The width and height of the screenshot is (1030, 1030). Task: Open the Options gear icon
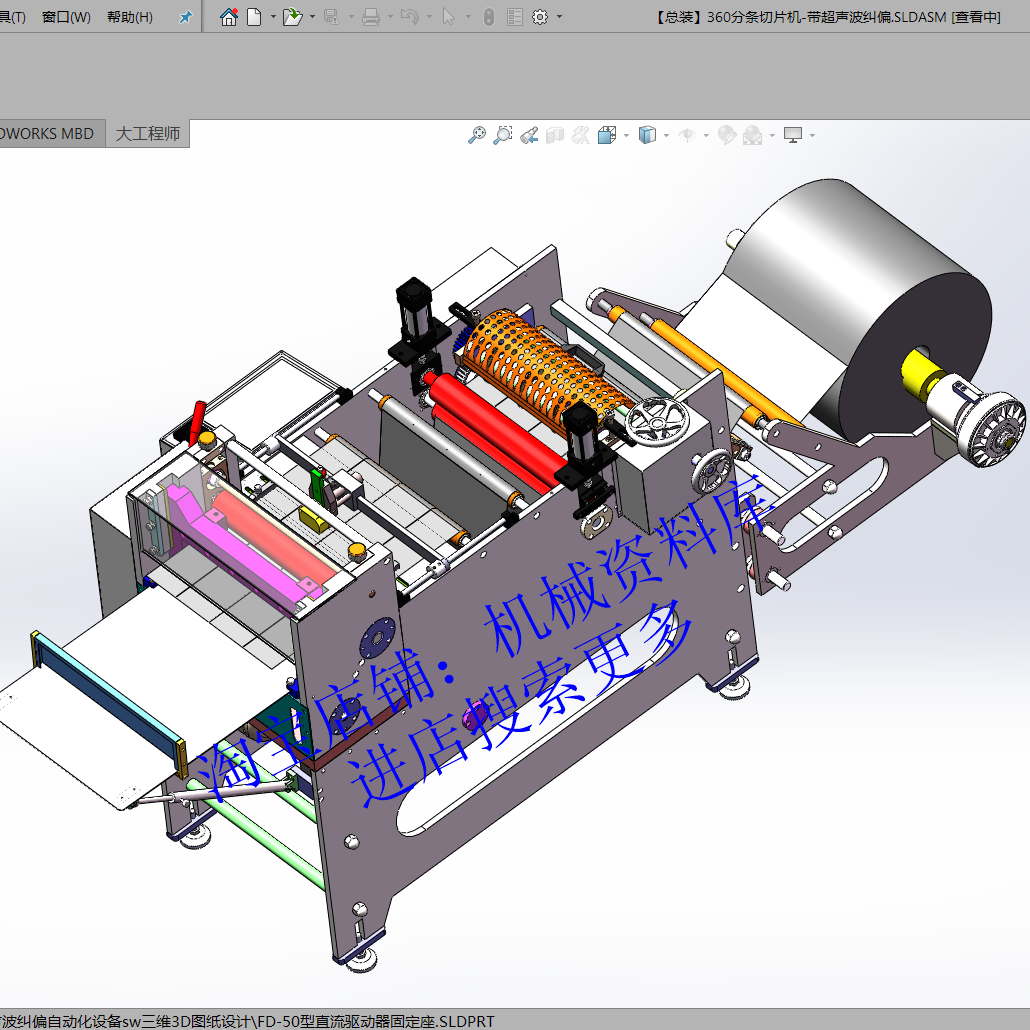540,16
